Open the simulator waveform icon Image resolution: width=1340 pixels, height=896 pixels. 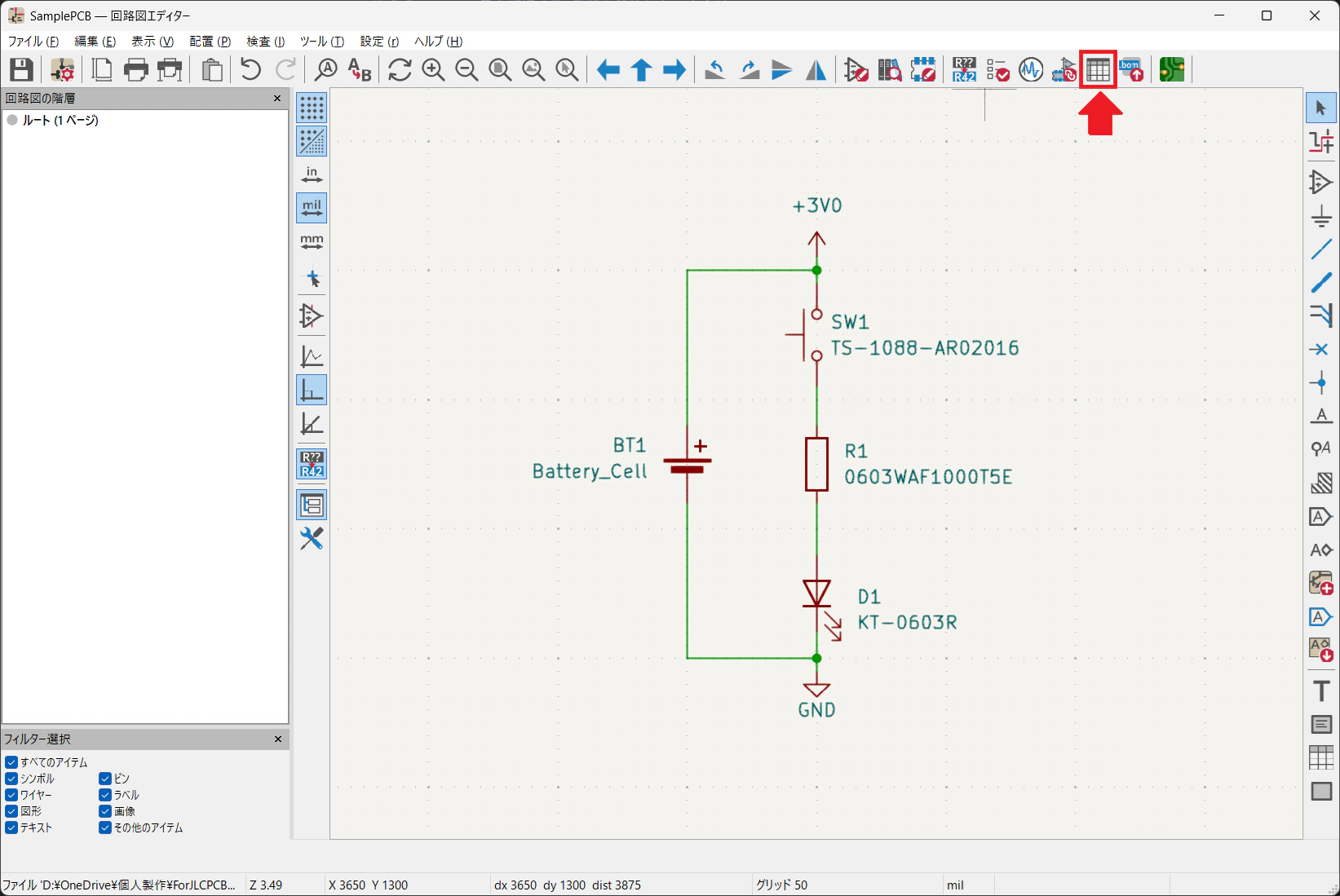[1031, 70]
